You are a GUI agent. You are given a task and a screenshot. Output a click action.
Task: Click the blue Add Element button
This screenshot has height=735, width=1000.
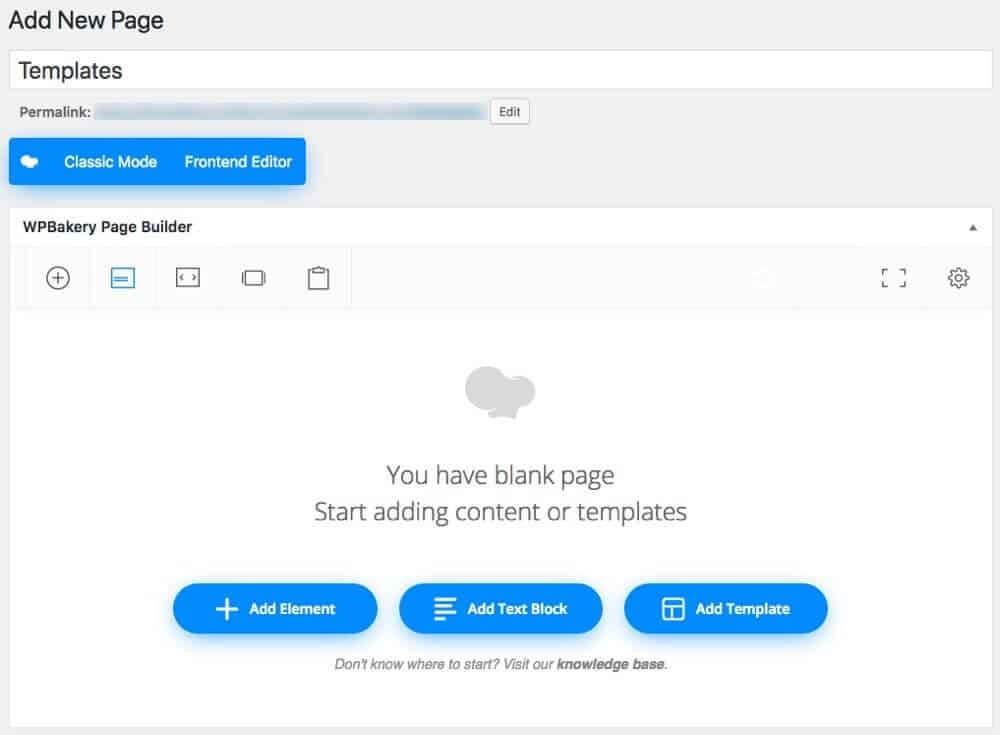(275, 609)
